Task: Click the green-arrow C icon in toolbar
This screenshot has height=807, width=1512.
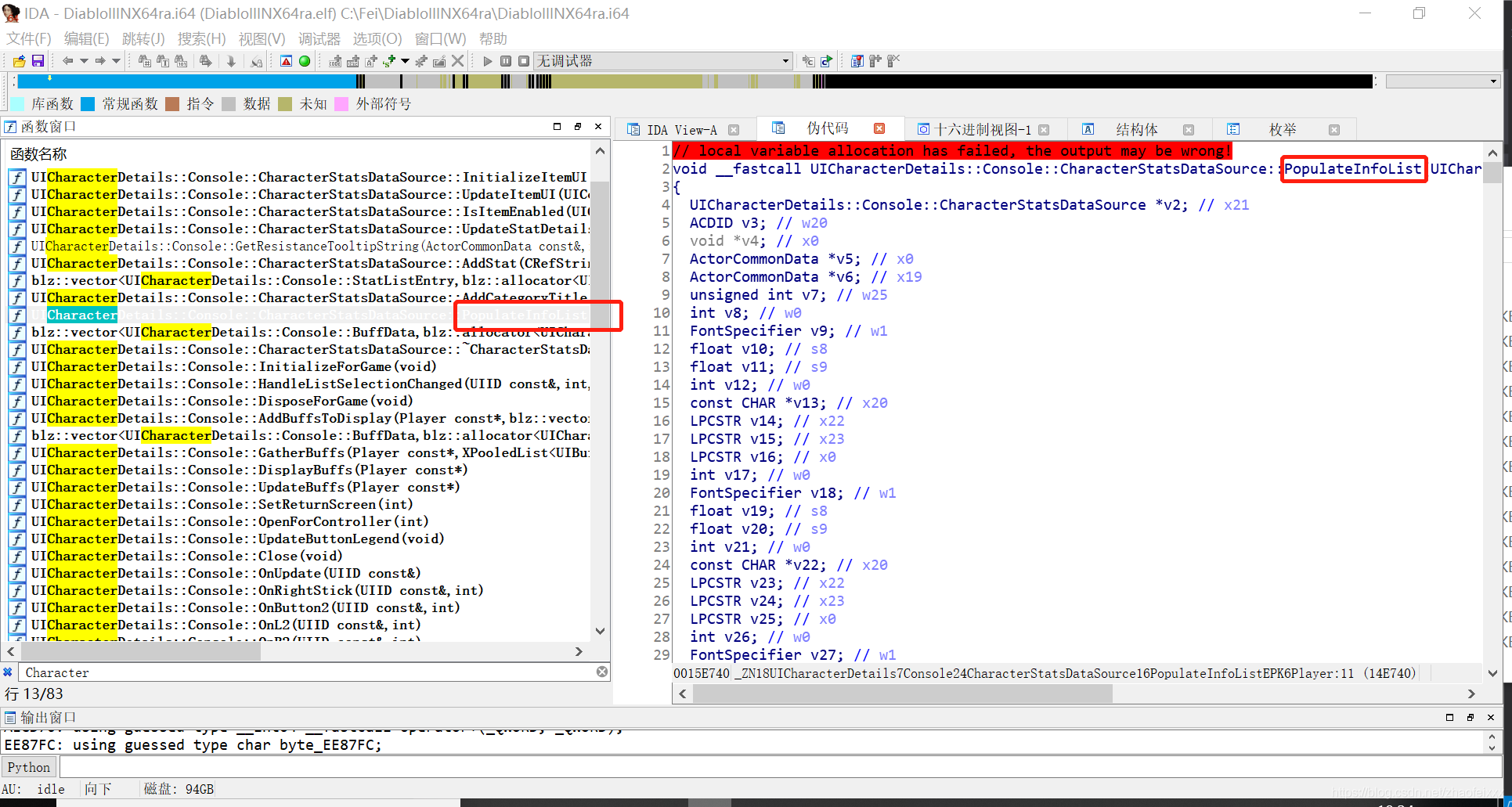Action: (x=827, y=61)
